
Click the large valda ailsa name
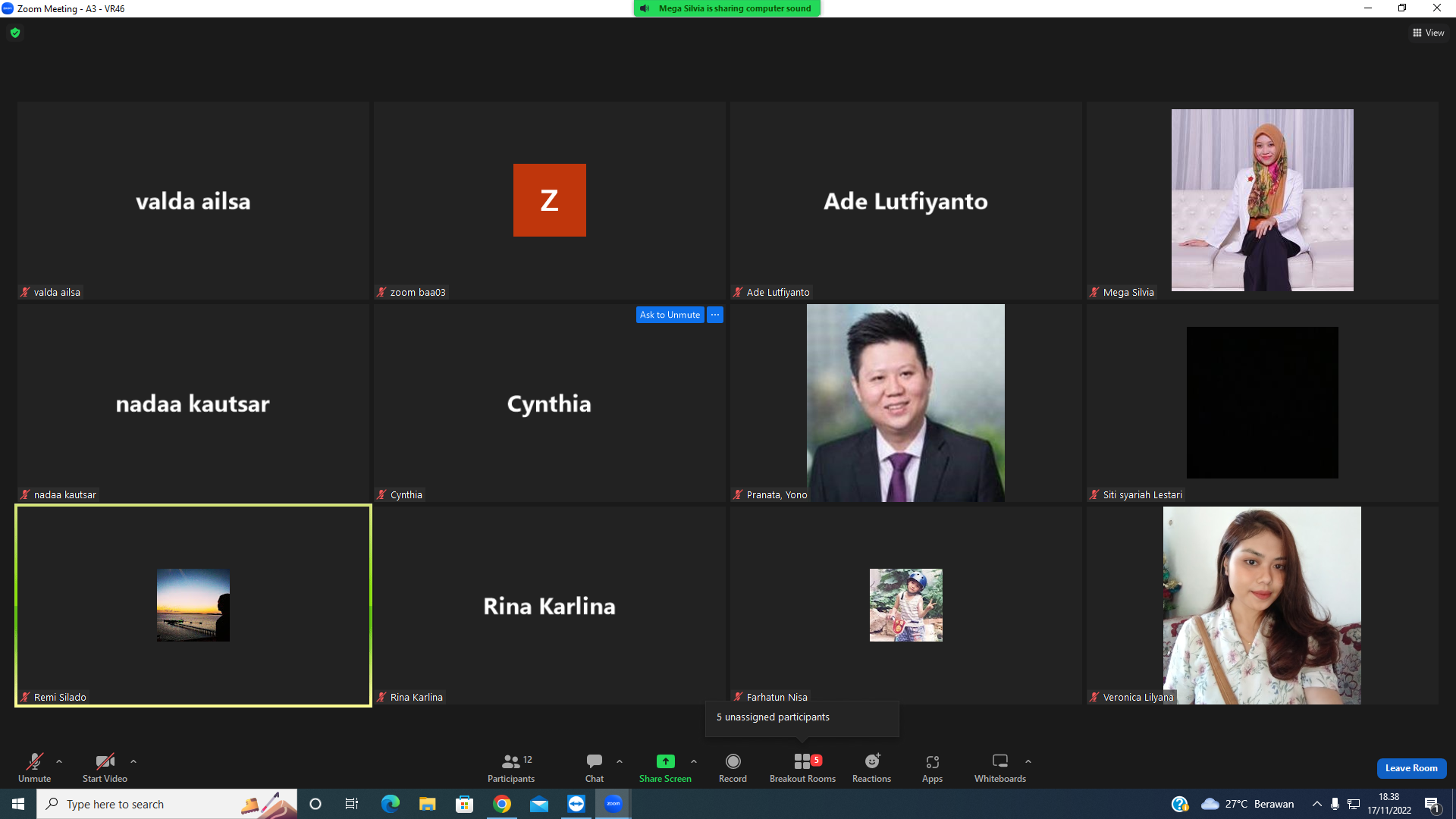pos(193,201)
